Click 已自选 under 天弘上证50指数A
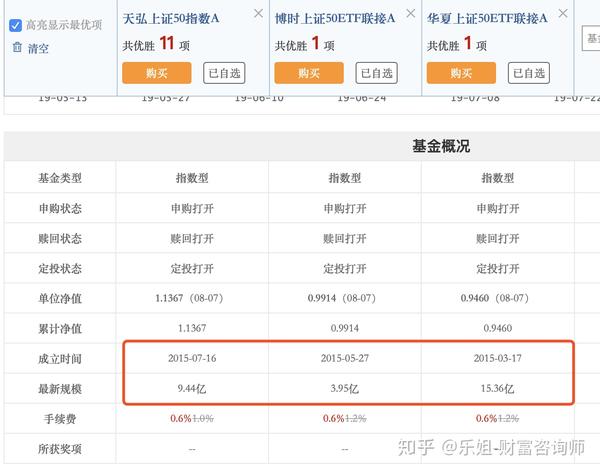The height and width of the screenshot is (472, 600). point(224,73)
